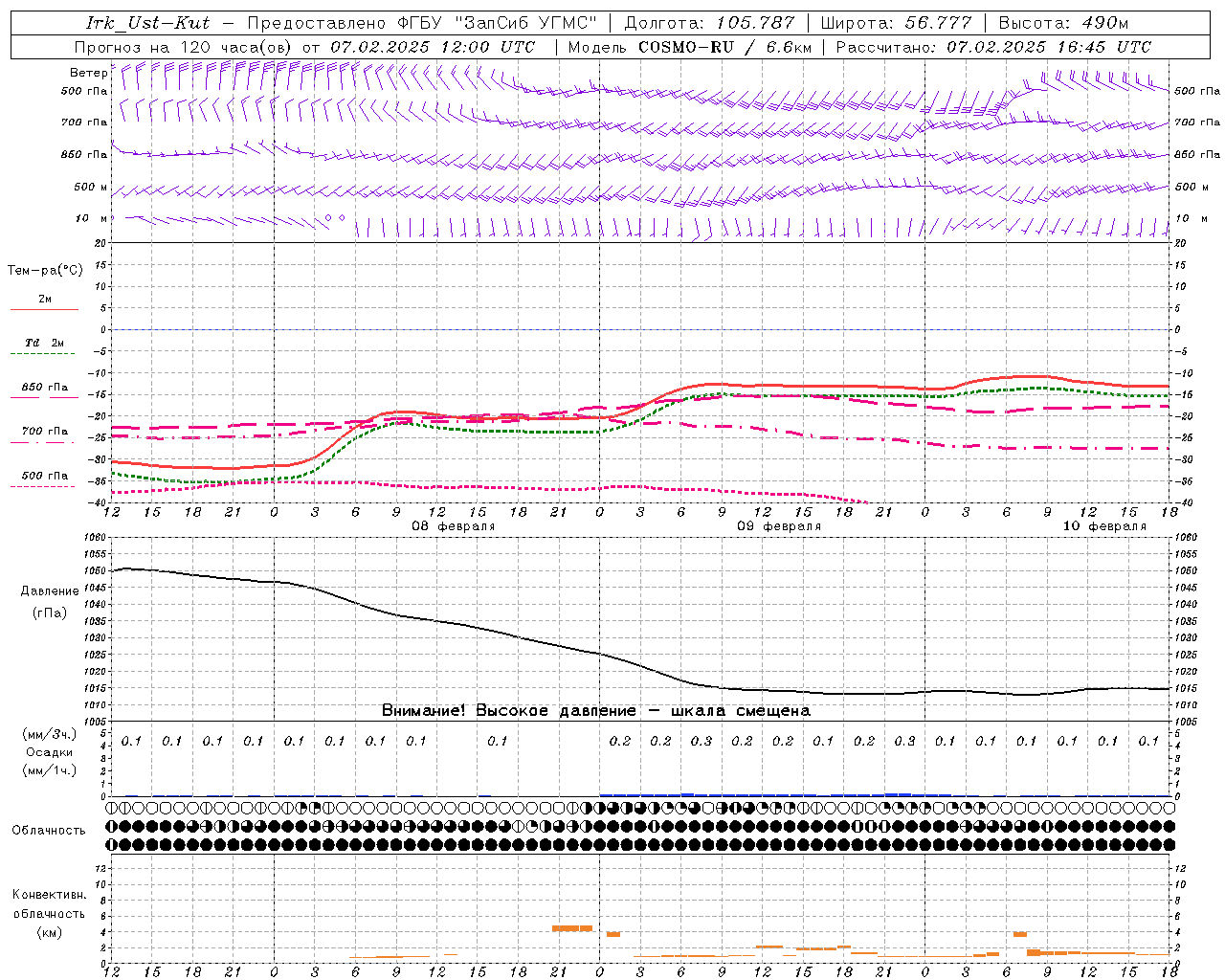Click warning "Внимание! Высокое давление — шкала смещена"
The width and height of the screenshot is (1225, 980).
[595, 711]
